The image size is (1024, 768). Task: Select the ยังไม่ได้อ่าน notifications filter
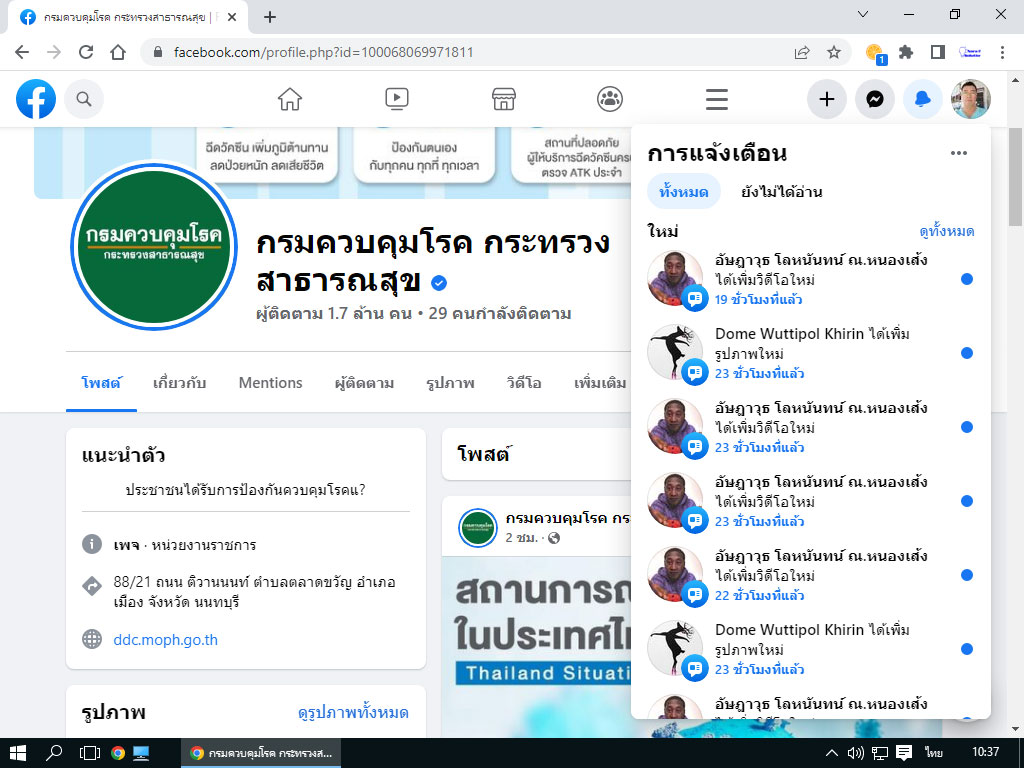781,191
